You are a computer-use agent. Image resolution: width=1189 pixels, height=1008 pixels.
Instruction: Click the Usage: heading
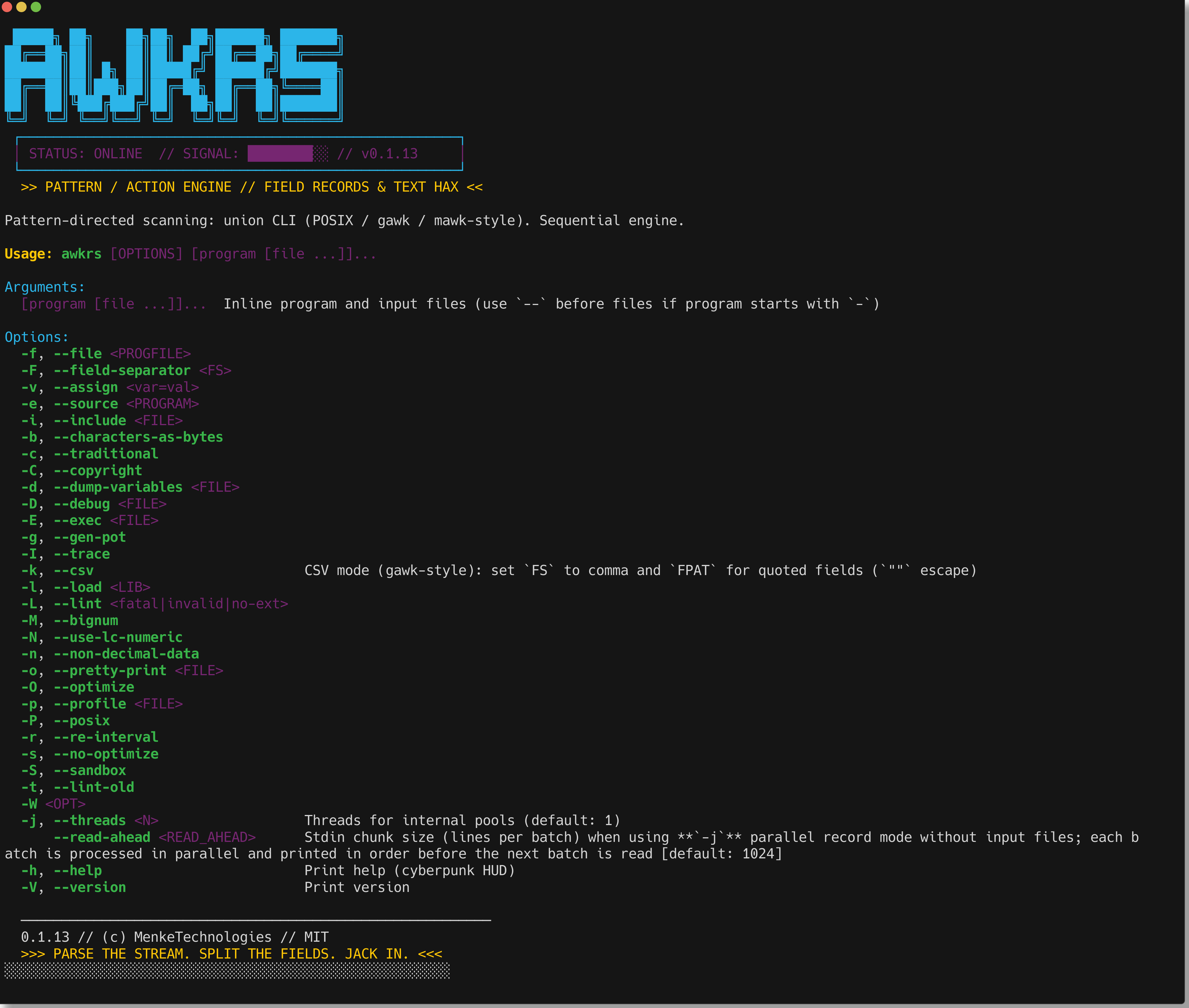[x=28, y=254]
